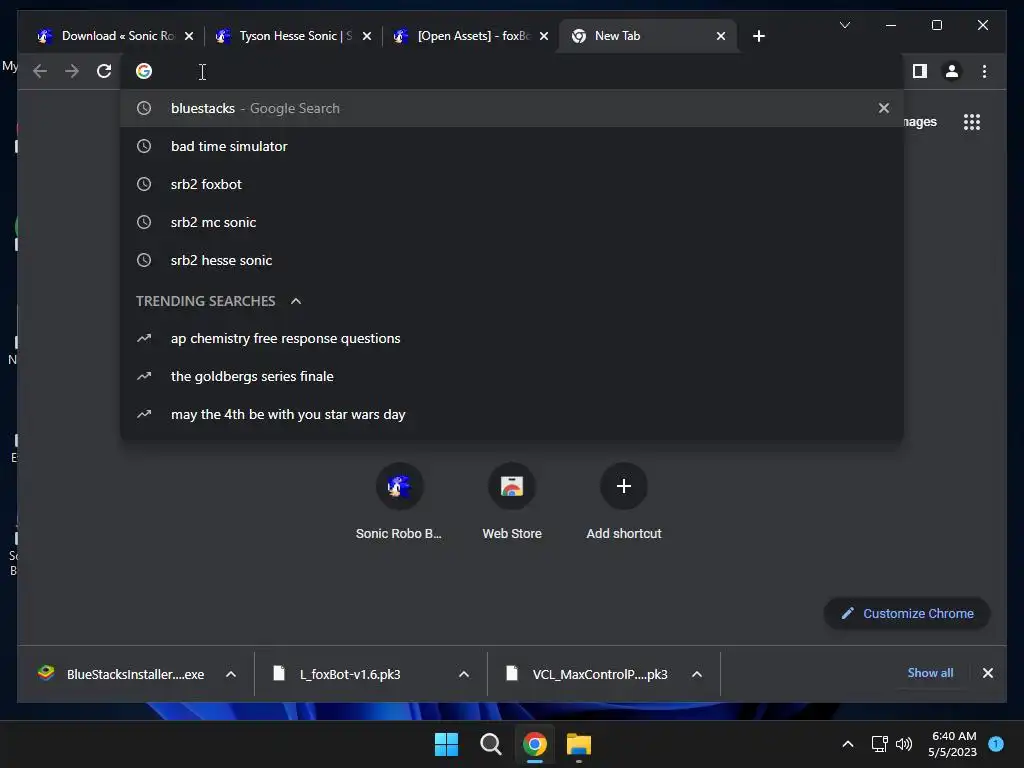The height and width of the screenshot is (768, 1024).
Task: Open volume tray icon
Action: tap(904, 744)
